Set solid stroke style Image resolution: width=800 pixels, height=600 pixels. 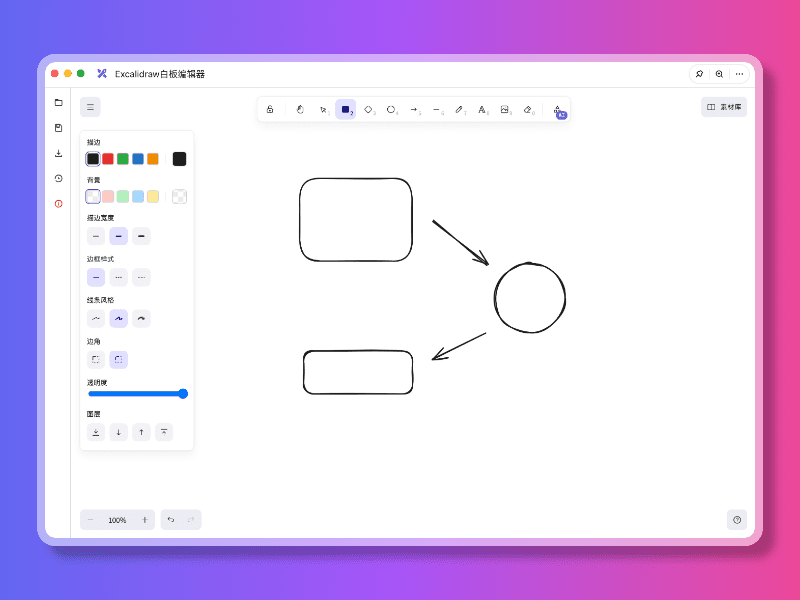[96, 278]
